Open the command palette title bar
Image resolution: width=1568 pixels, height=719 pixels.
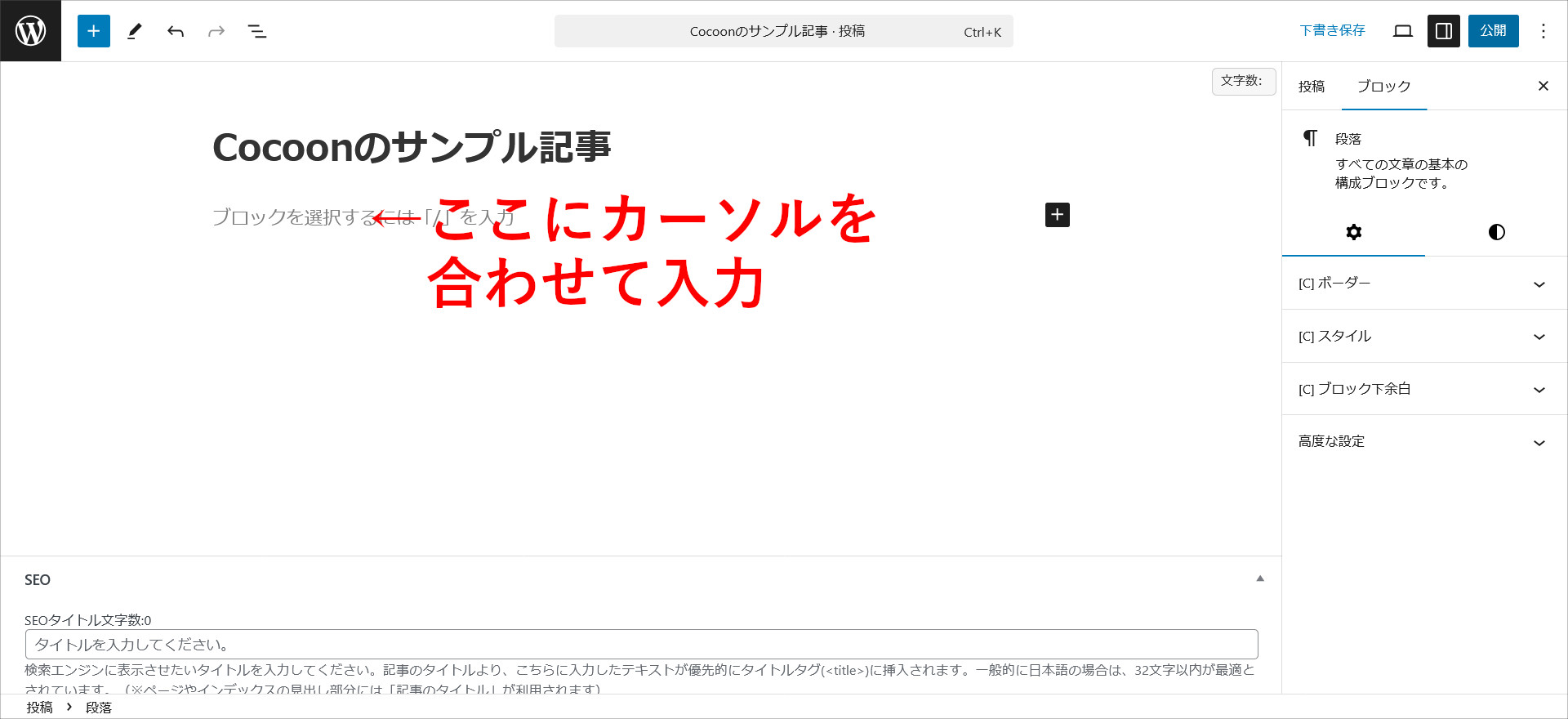784,31
